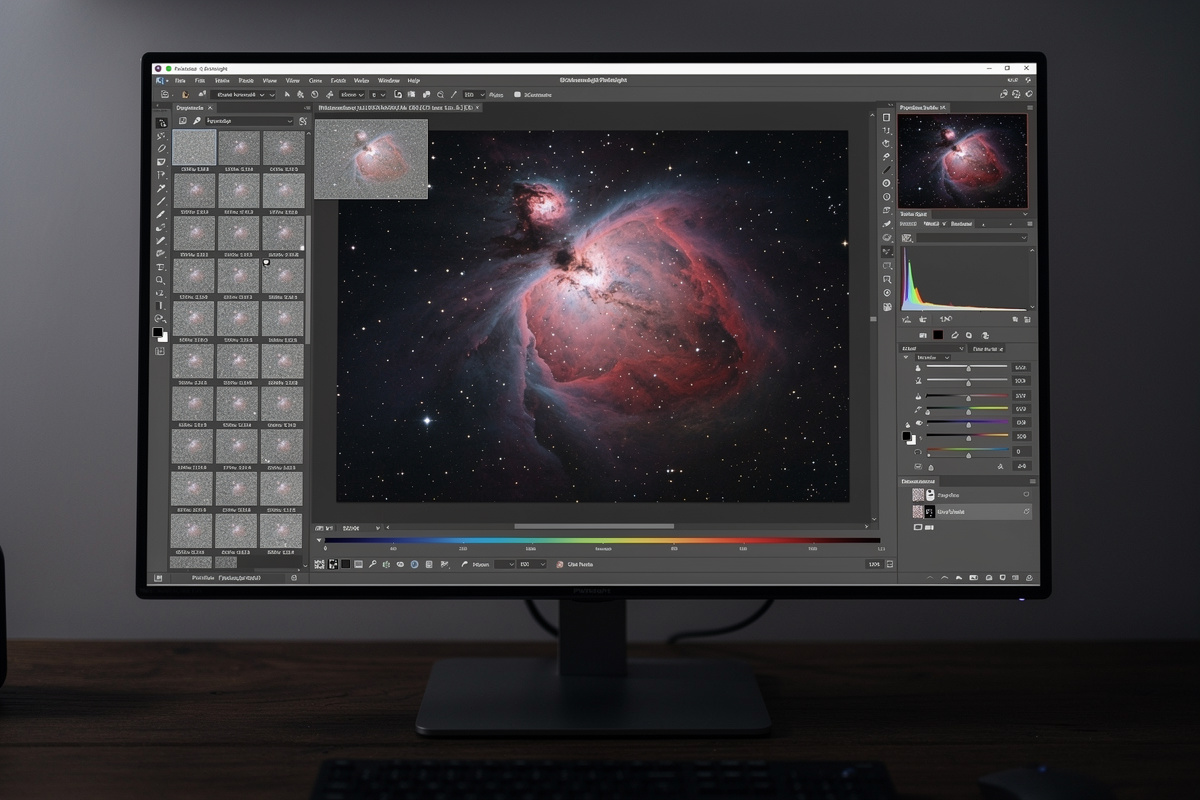Screen dimensions: 1200x800
Task: Toggle visibility of the selected second layer row
Action: (x=1026, y=511)
